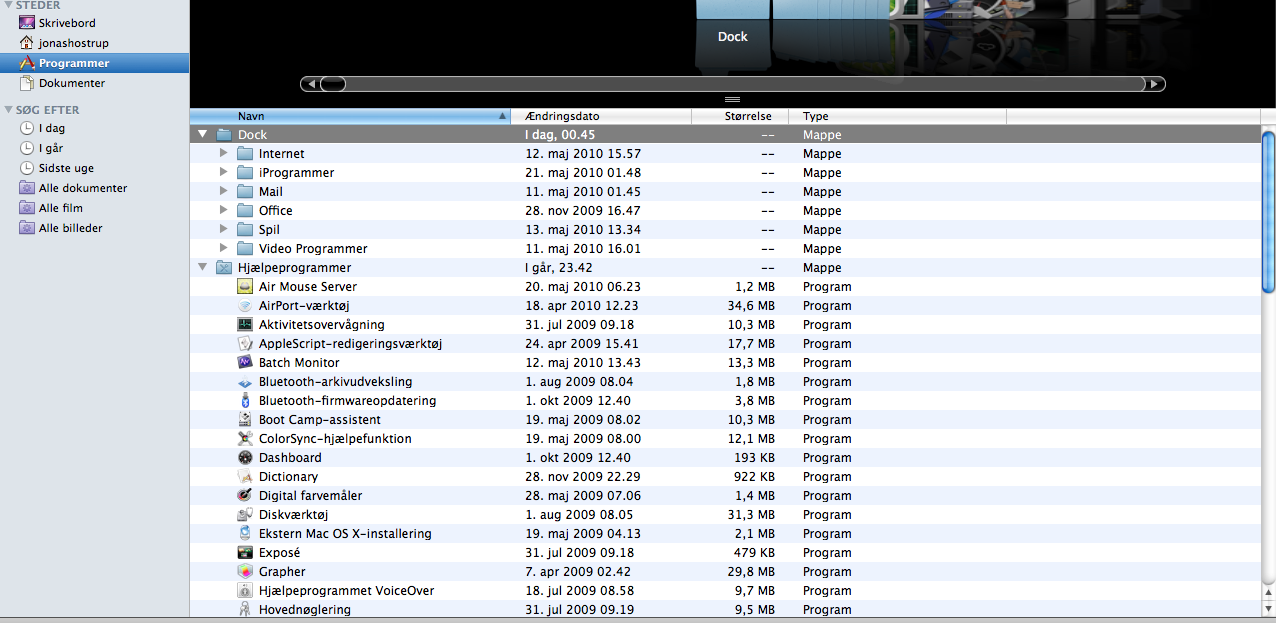Click the ColorSync-hjælpefunktion app icon
Image resolution: width=1276 pixels, height=623 pixels.
pos(245,439)
